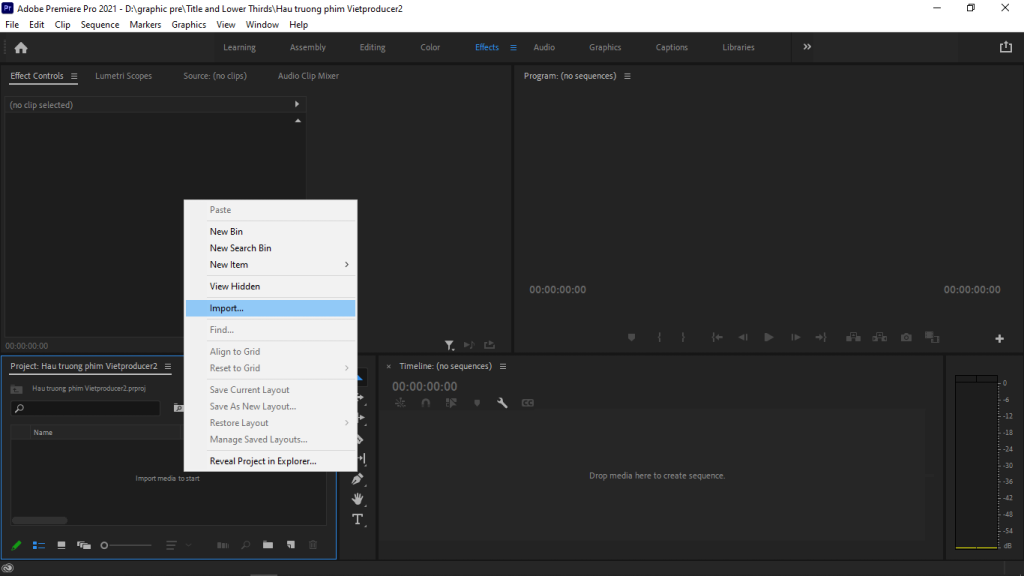Open the Sequence menu
Viewport: 1024px width, 576px height.
coord(99,24)
